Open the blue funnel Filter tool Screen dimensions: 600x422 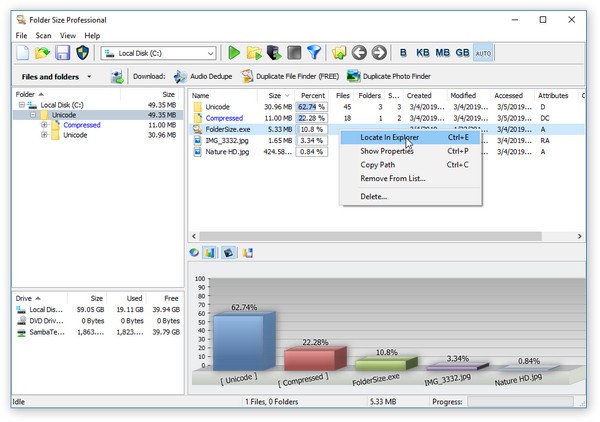(x=313, y=53)
